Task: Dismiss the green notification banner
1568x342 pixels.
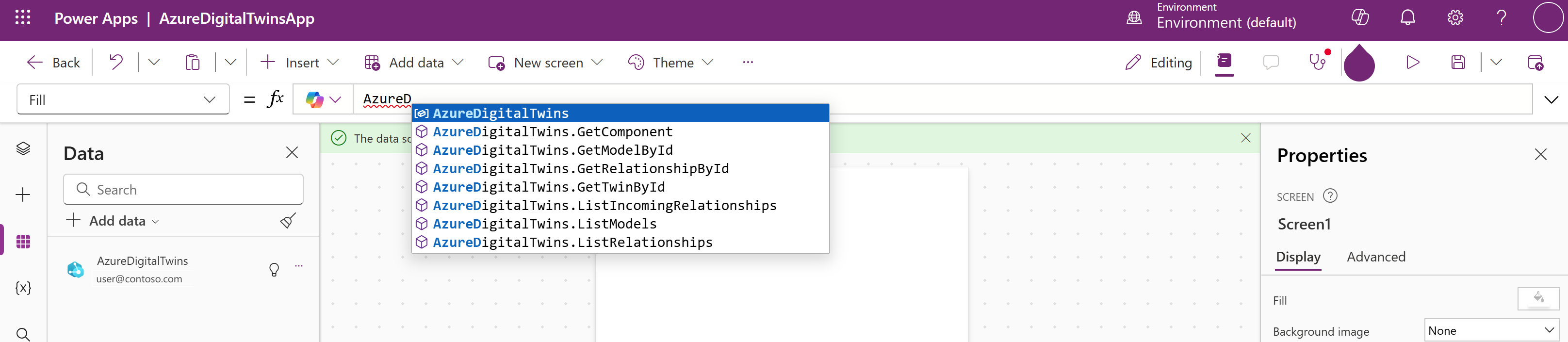Action: [1246, 138]
